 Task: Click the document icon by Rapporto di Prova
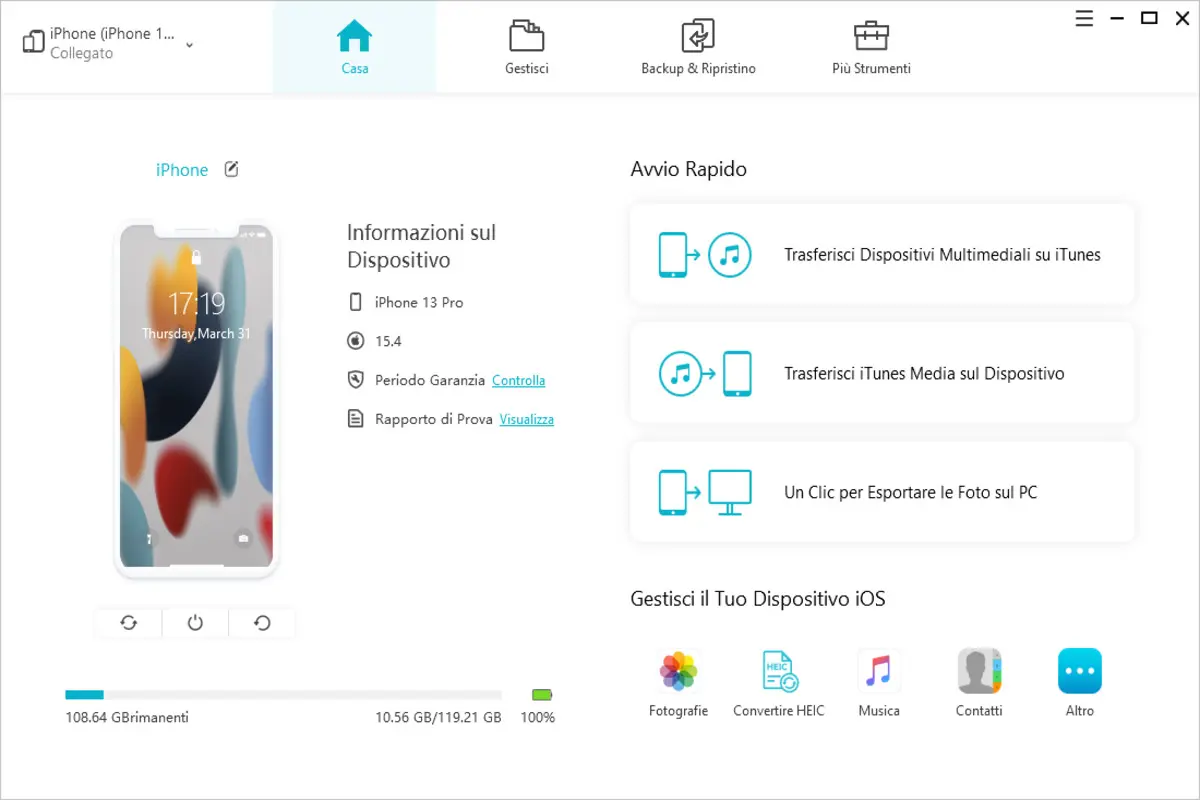(355, 419)
